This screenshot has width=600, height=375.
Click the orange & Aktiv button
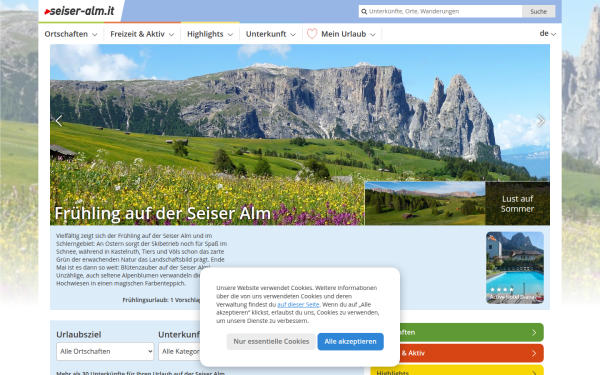coord(472,353)
